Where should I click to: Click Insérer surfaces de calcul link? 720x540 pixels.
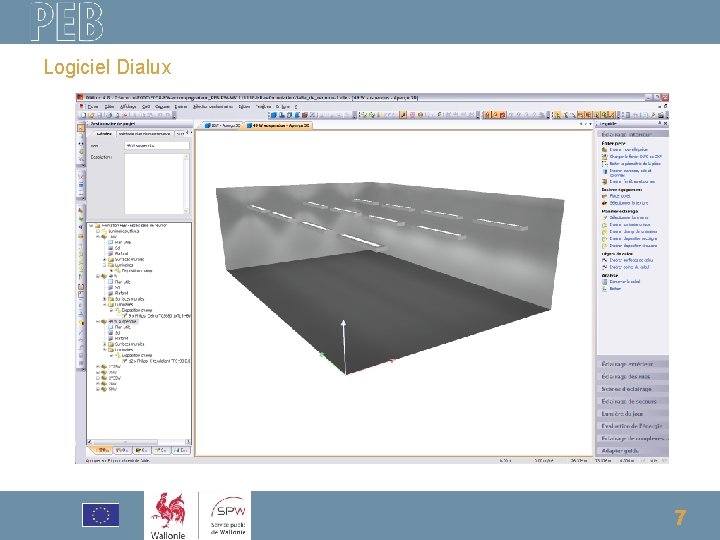point(631,260)
